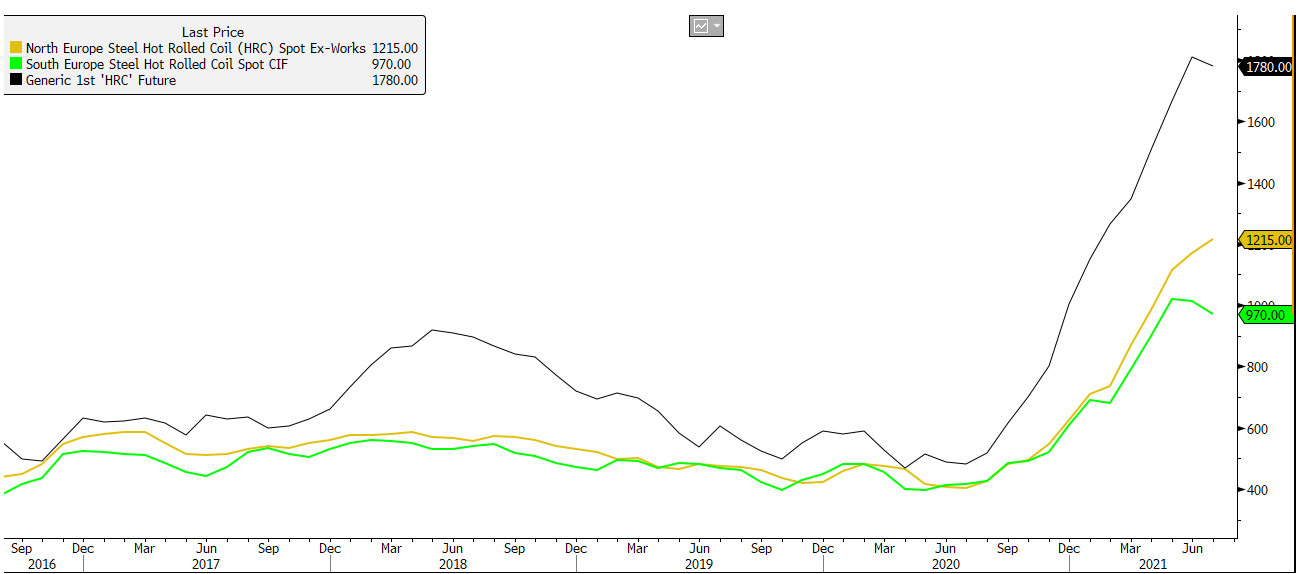The width and height of the screenshot is (1302, 574).
Task: Click the 400 y-axis tick label
Action: tap(1258, 490)
